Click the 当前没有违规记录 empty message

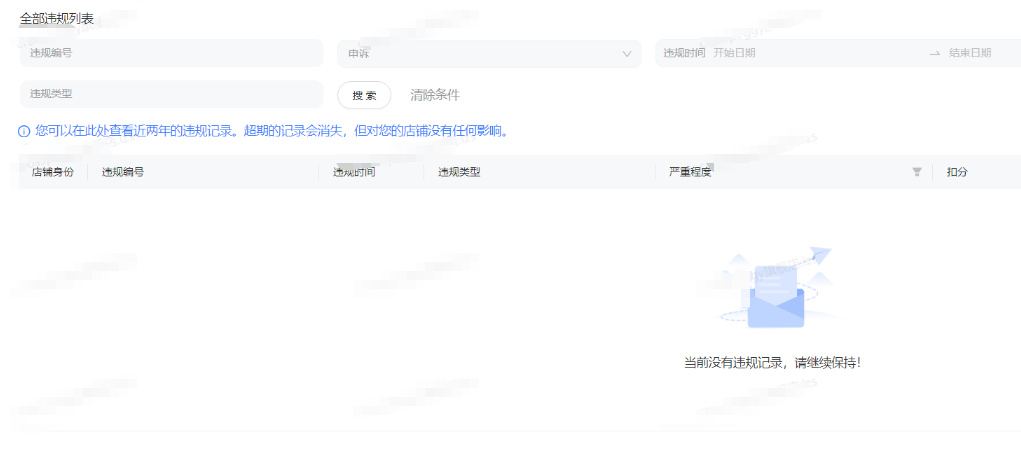(x=771, y=362)
